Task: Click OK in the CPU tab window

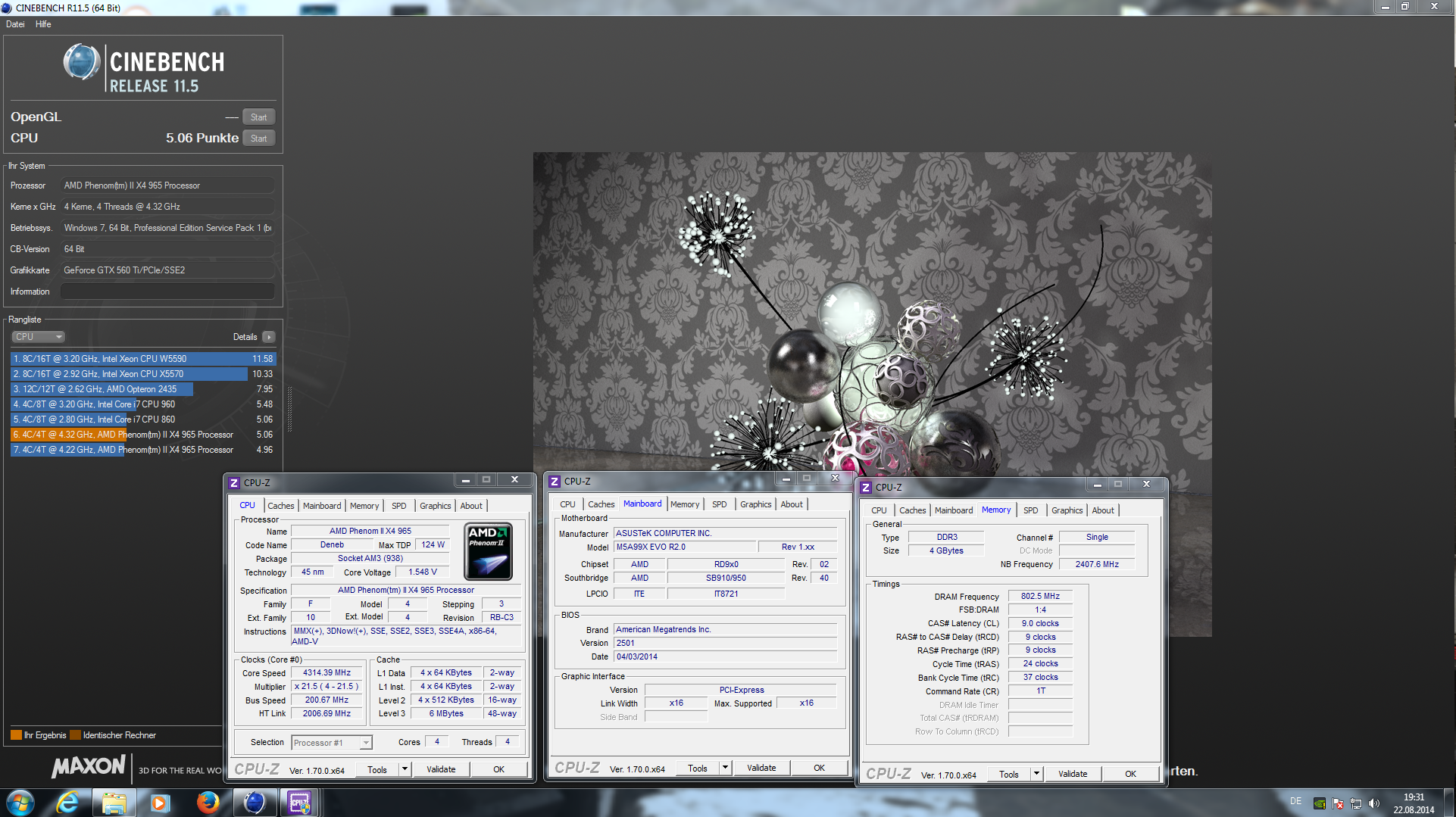Action: [498, 769]
